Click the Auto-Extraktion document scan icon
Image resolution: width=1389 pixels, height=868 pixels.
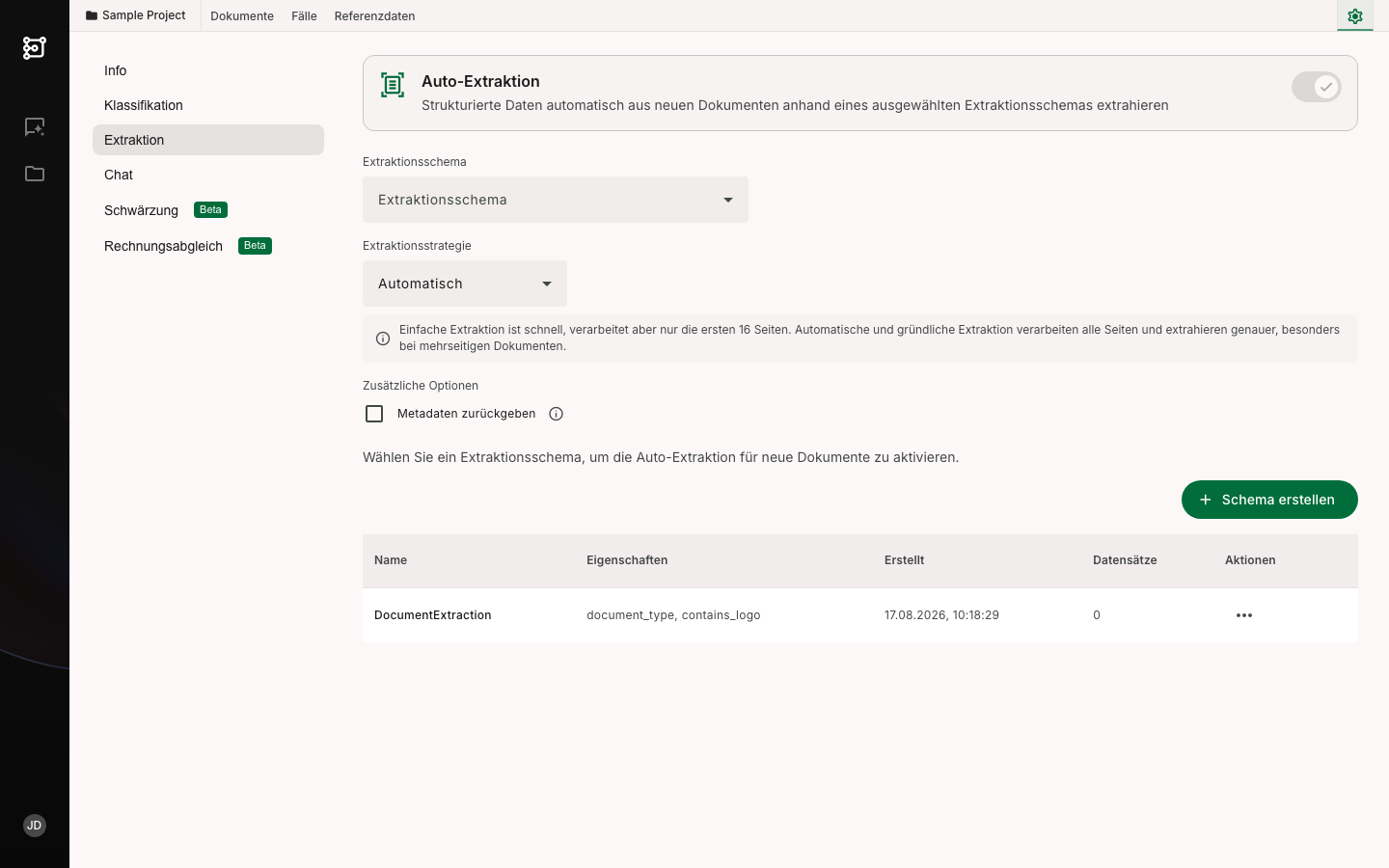pyautogui.click(x=393, y=85)
